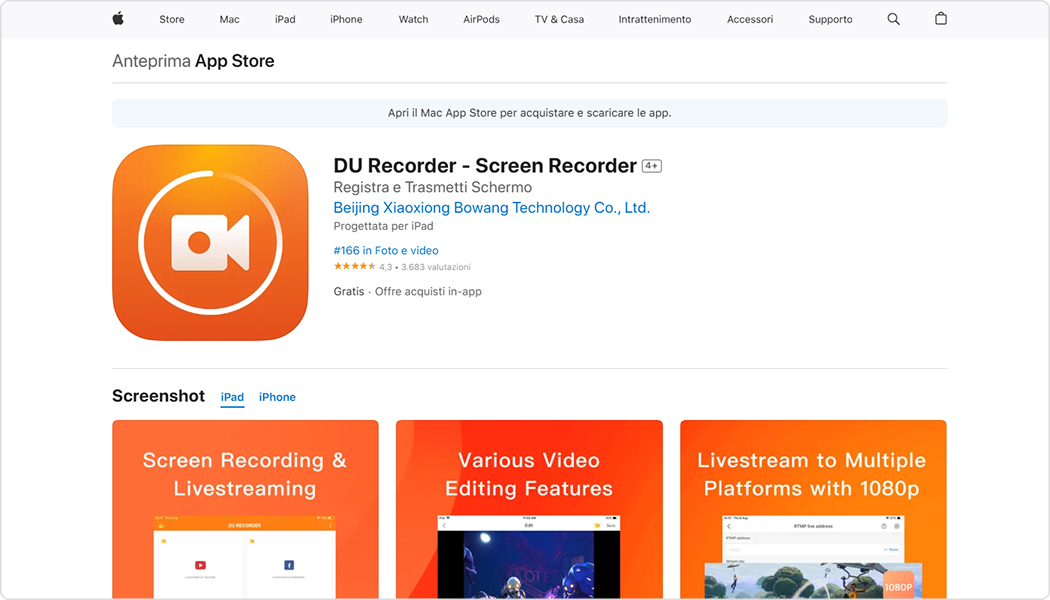Image resolution: width=1050 pixels, height=600 pixels.
Task: Click the DU Recorder app icon
Action: pyautogui.click(x=210, y=242)
